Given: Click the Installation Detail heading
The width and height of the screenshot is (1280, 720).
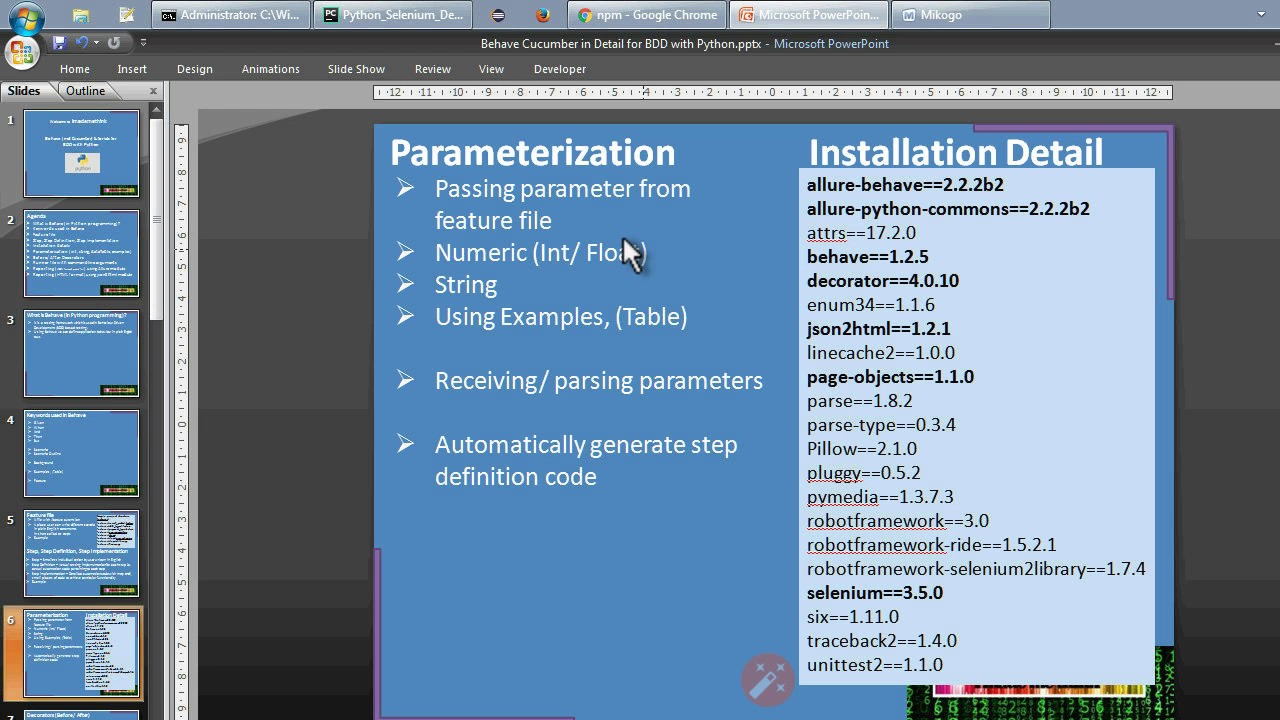Looking at the screenshot, I should 955,153.
